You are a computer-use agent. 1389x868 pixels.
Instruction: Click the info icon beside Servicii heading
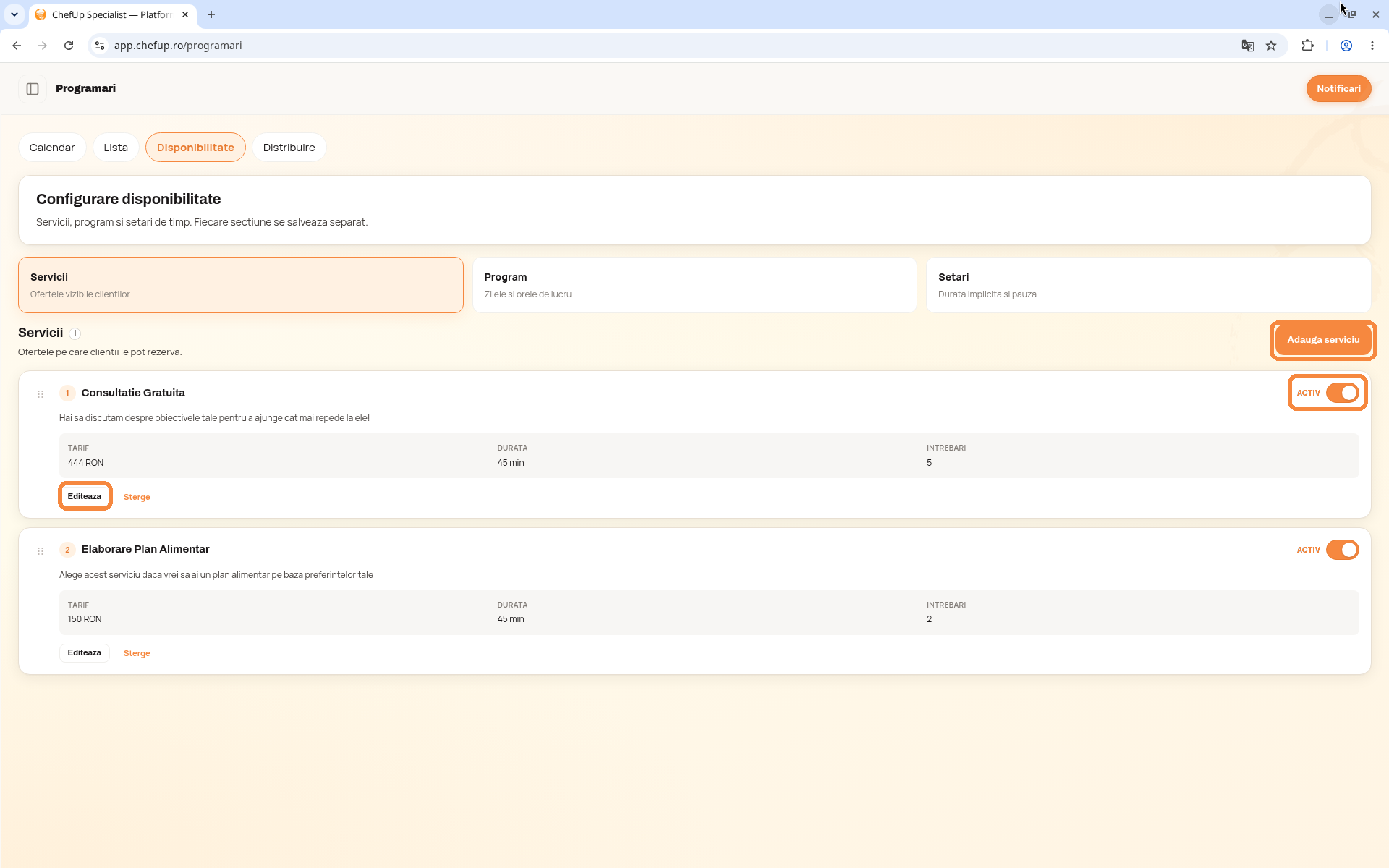(75, 333)
